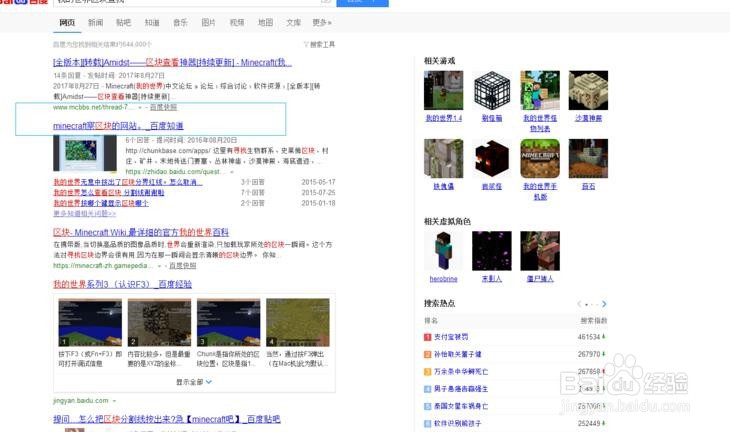Open the 我的世界手机版 text link
Viewport: 730px width, 432px height.
pos(540,191)
